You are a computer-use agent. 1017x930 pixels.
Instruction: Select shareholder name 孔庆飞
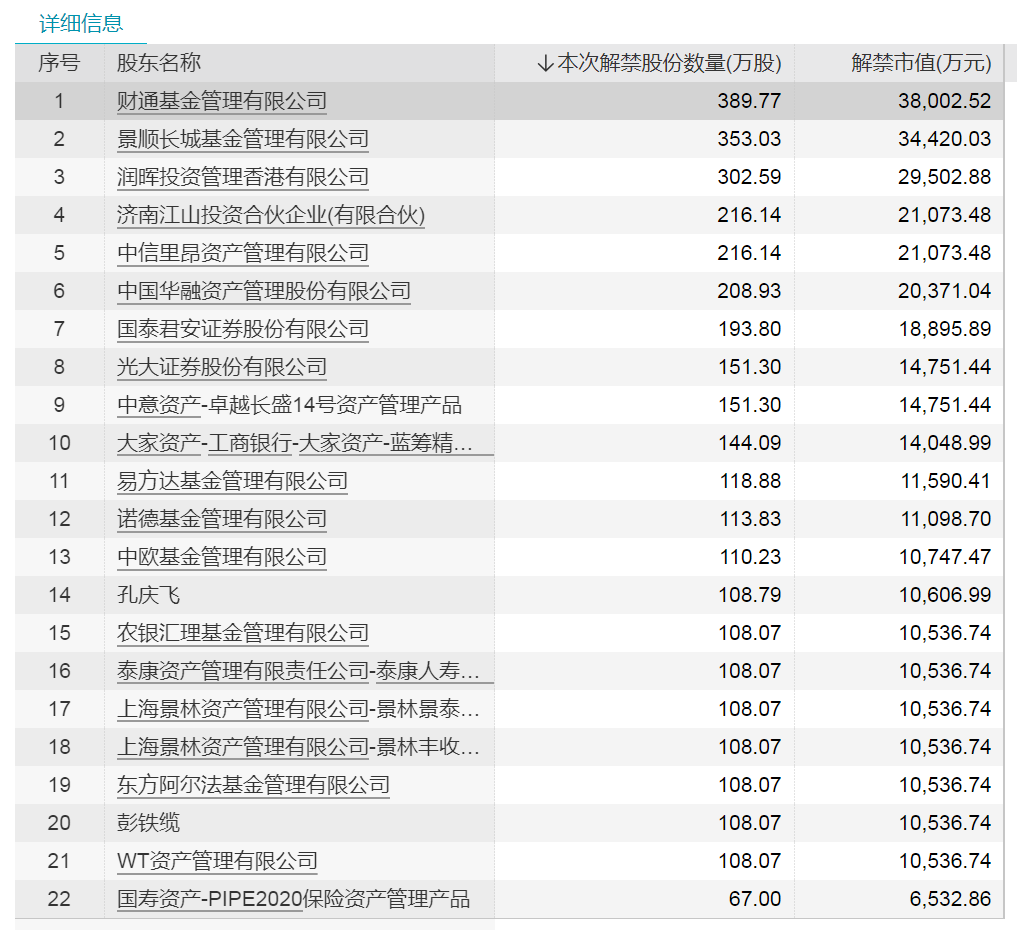tap(148, 595)
